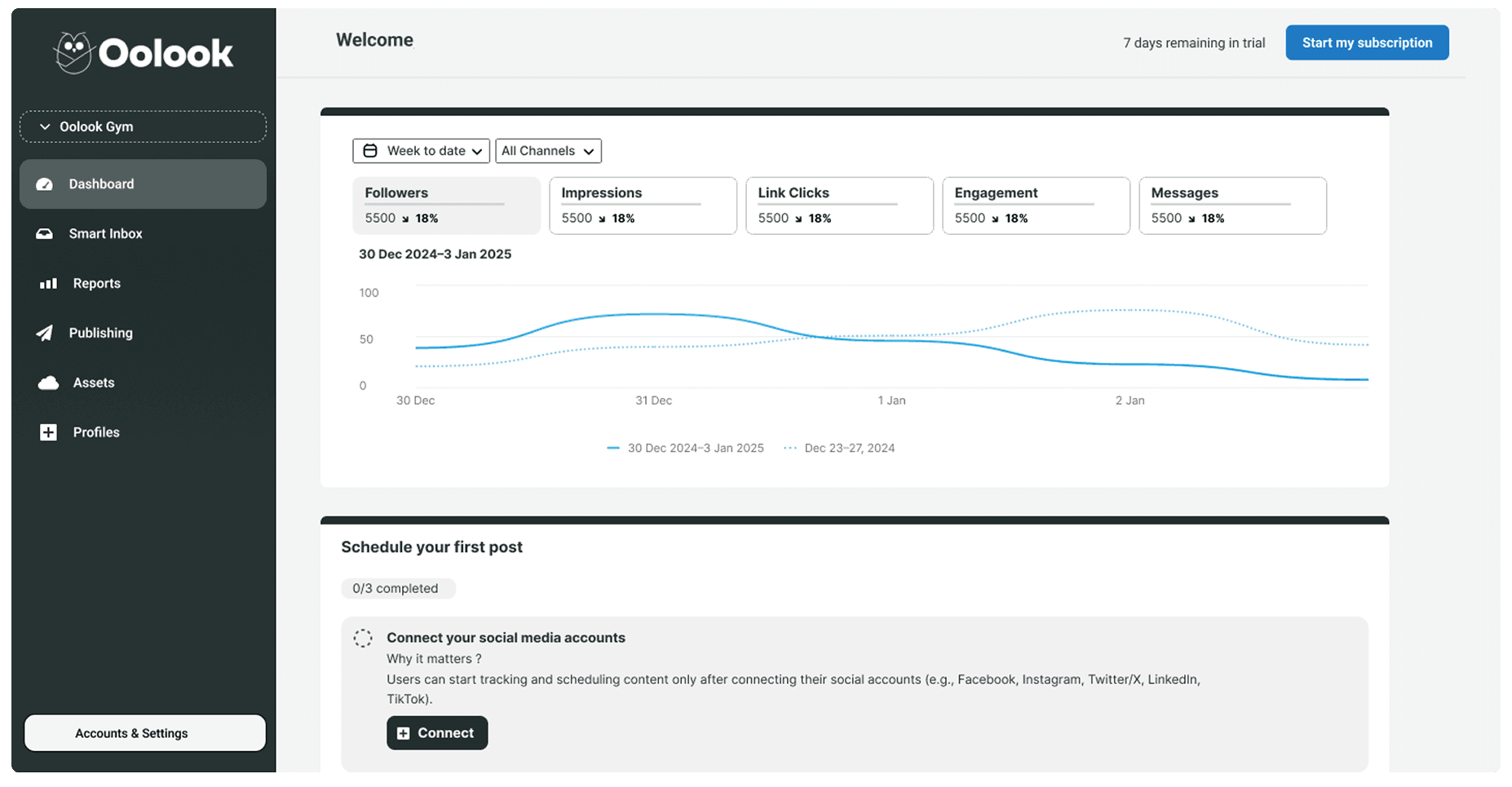Image resolution: width=1512 pixels, height=787 pixels.
Task: Toggle the current period legend series
Action: 685,448
